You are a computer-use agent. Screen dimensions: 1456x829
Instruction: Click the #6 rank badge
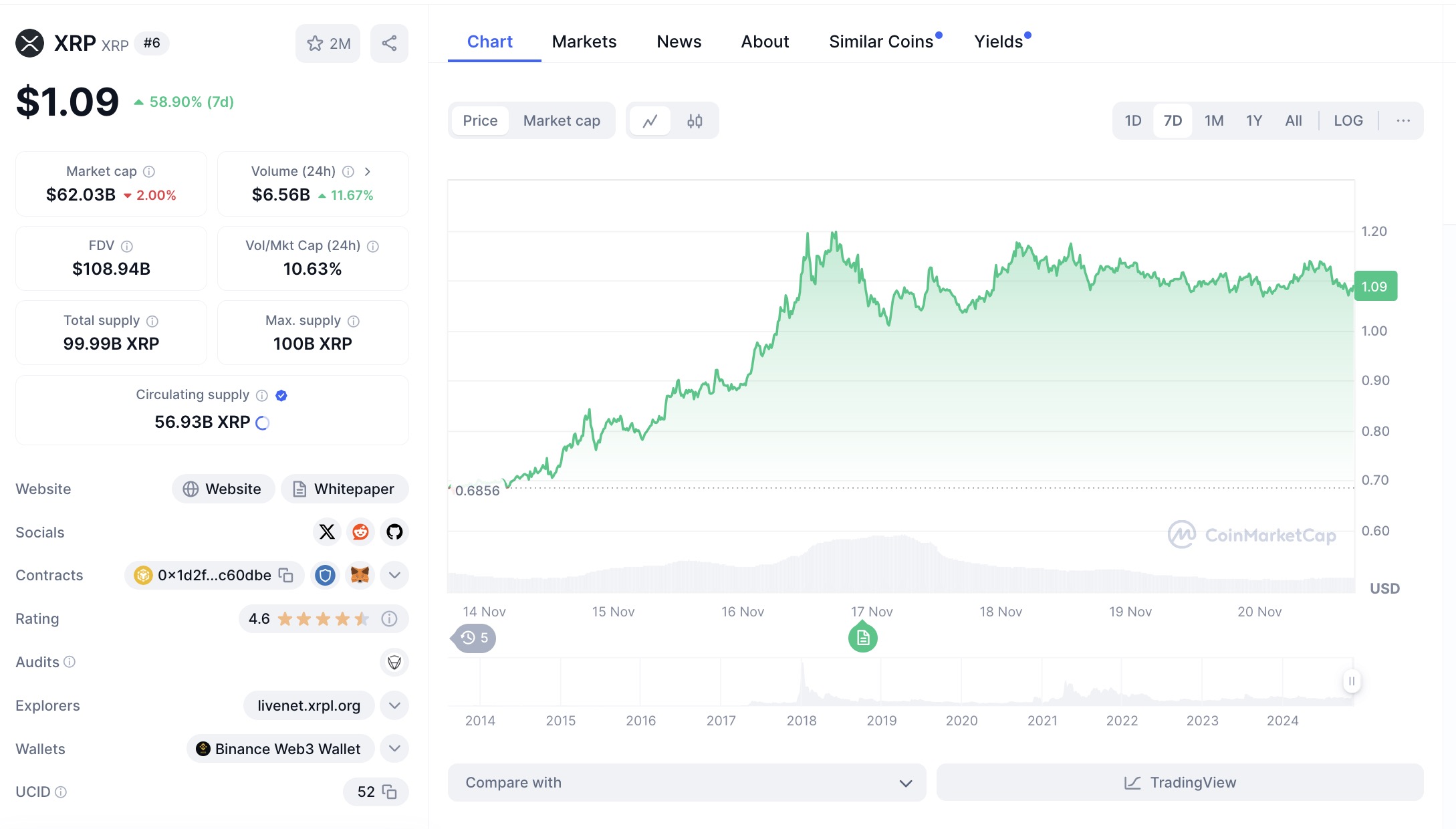[152, 43]
